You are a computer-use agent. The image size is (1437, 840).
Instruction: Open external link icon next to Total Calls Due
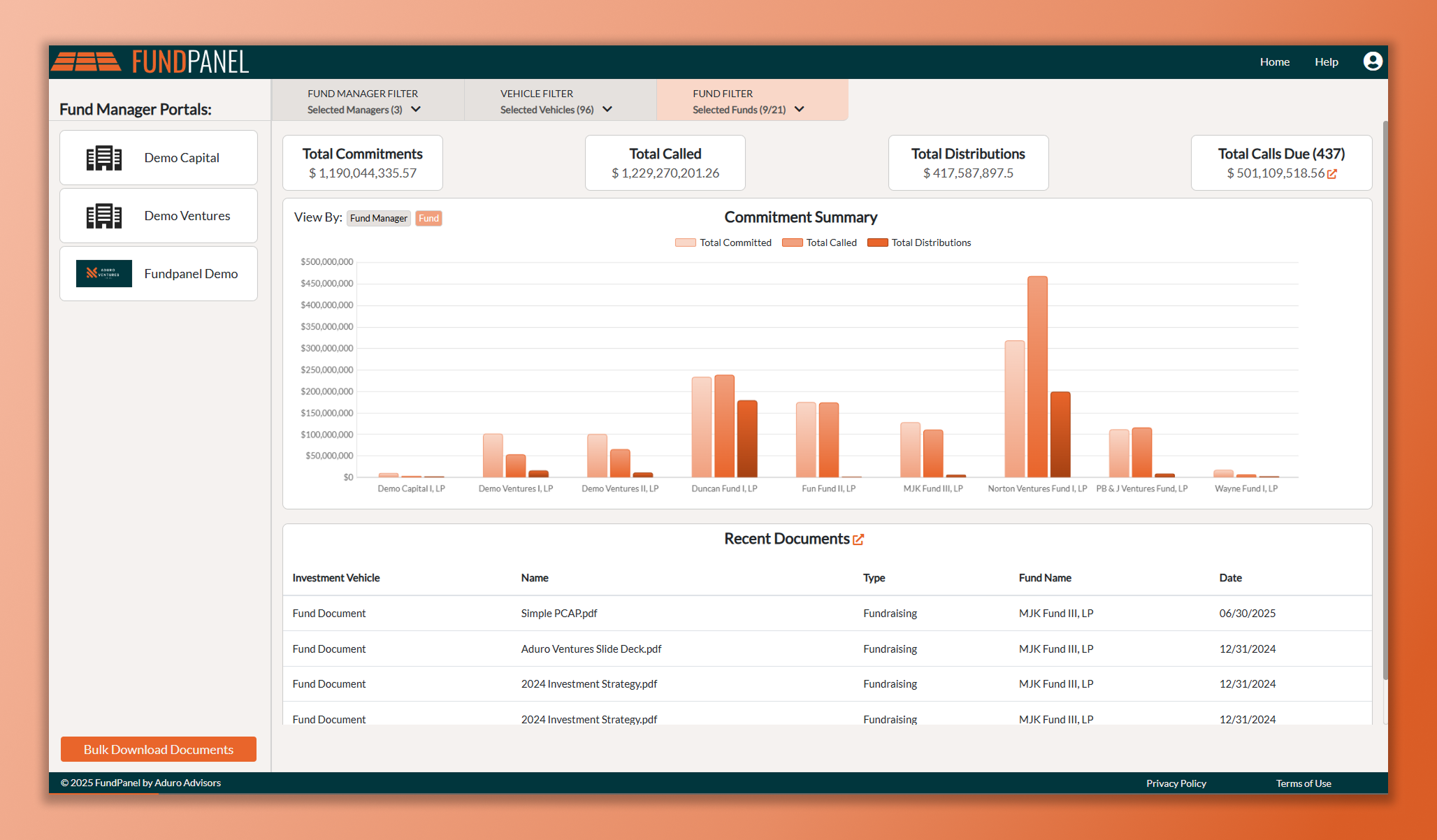coord(1332,174)
